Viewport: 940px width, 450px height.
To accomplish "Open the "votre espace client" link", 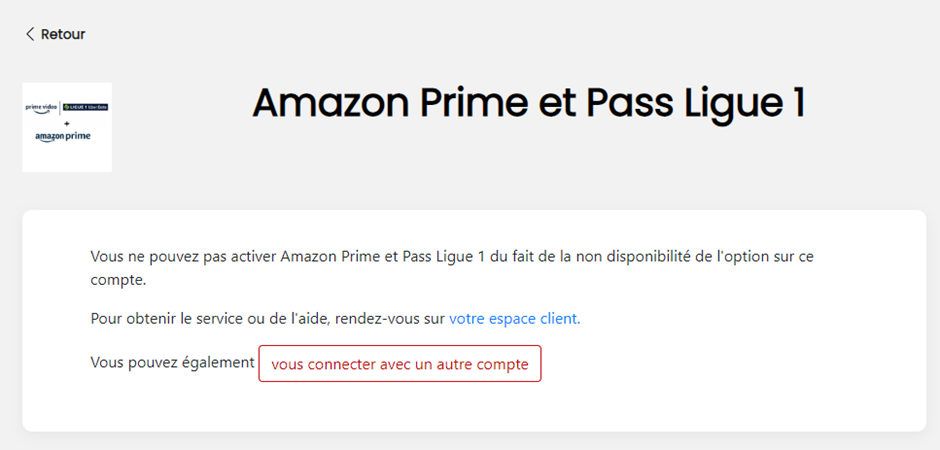I will 514,318.
